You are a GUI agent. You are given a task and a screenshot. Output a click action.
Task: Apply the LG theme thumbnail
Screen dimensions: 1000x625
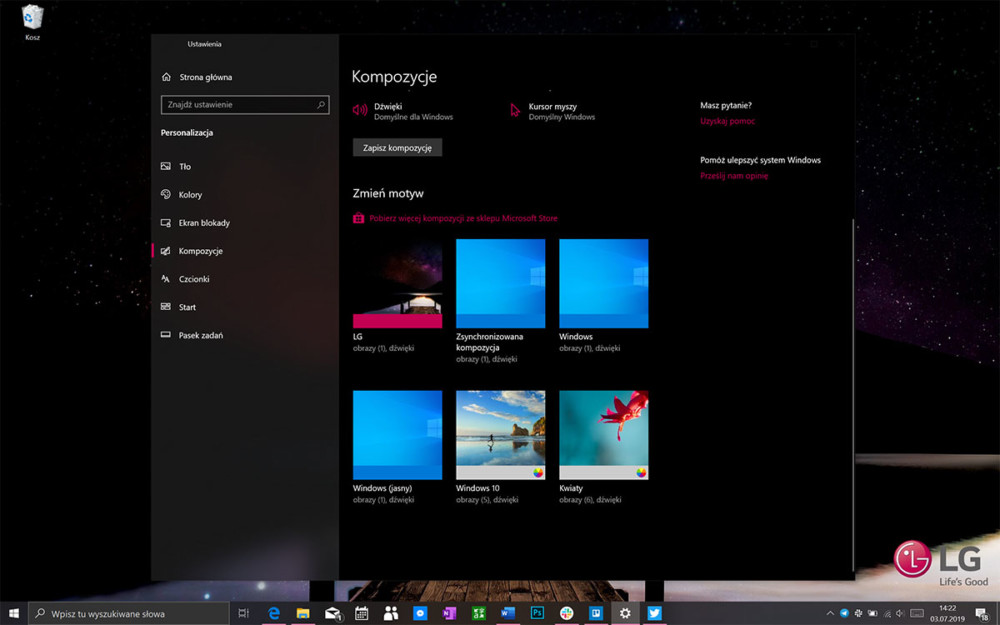397,284
